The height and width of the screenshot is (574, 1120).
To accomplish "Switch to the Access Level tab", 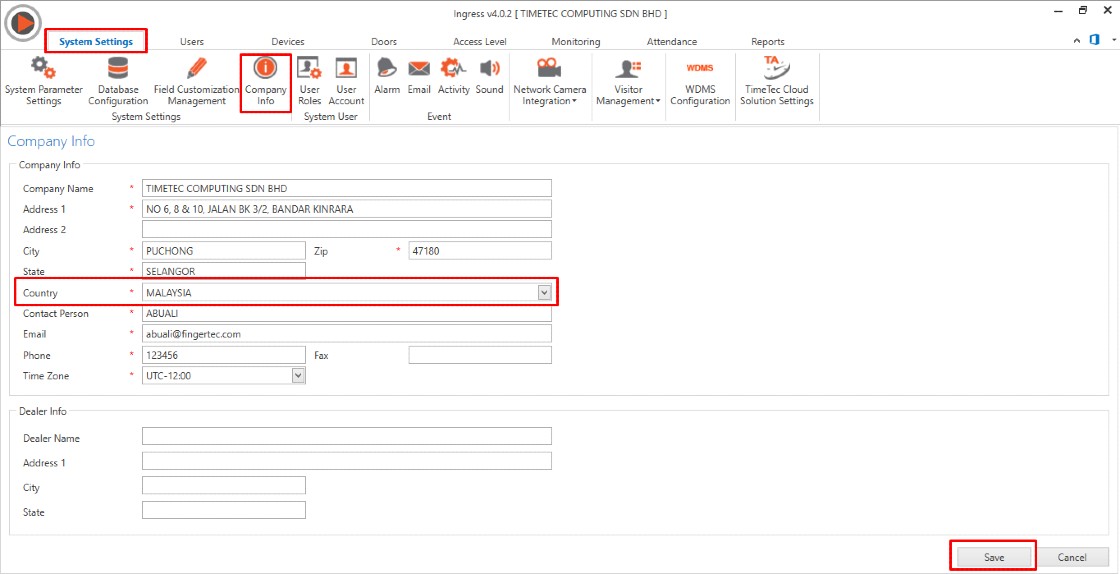I will [x=480, y=41].
